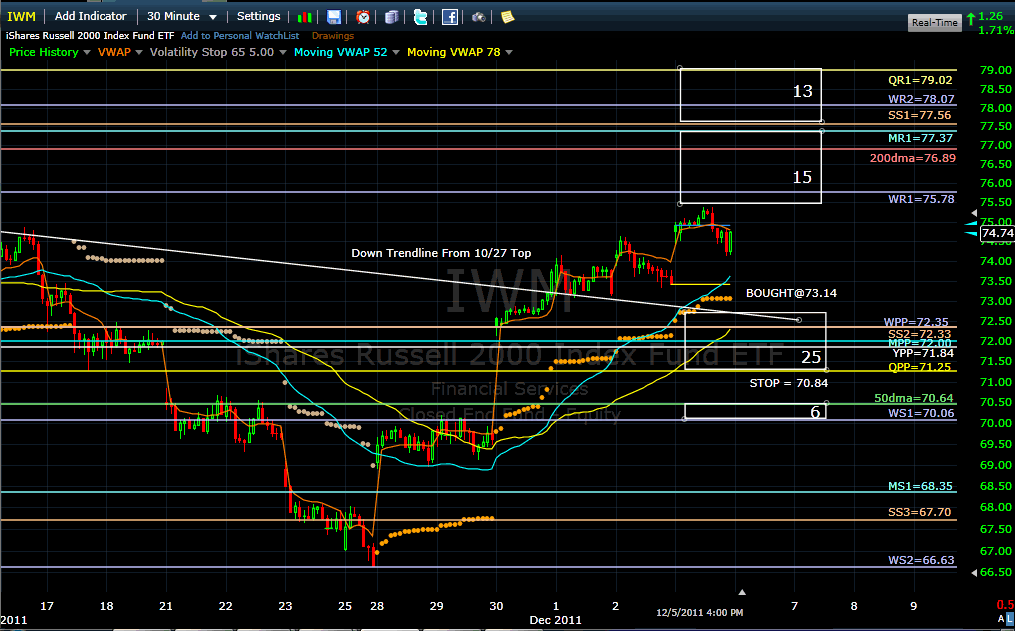This screenshot has height=631, width=1015.
Task: Click the trendline endpoint handle near WPP
Action: [799, 320]
